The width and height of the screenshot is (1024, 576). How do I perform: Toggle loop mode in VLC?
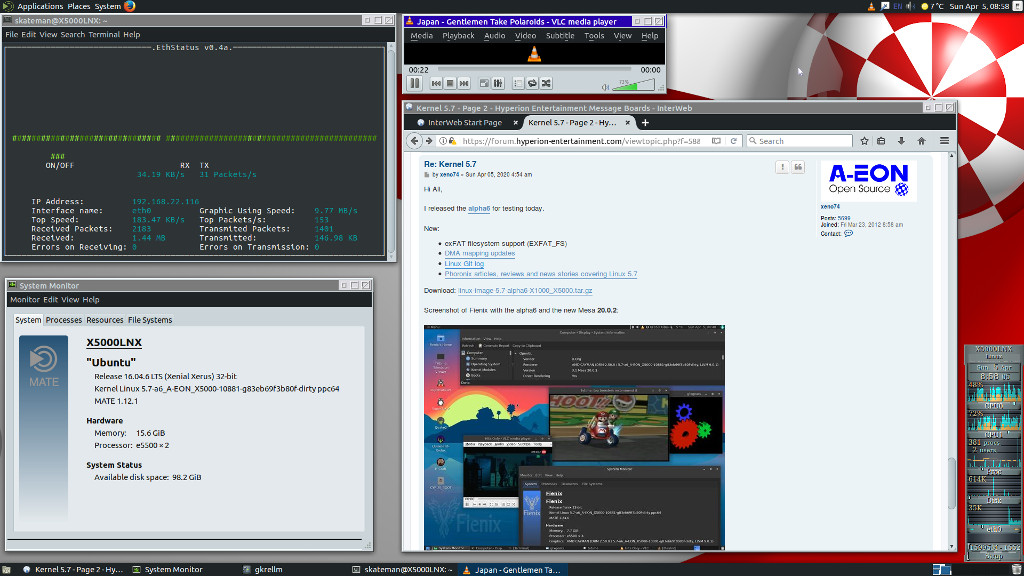point(532,84)
